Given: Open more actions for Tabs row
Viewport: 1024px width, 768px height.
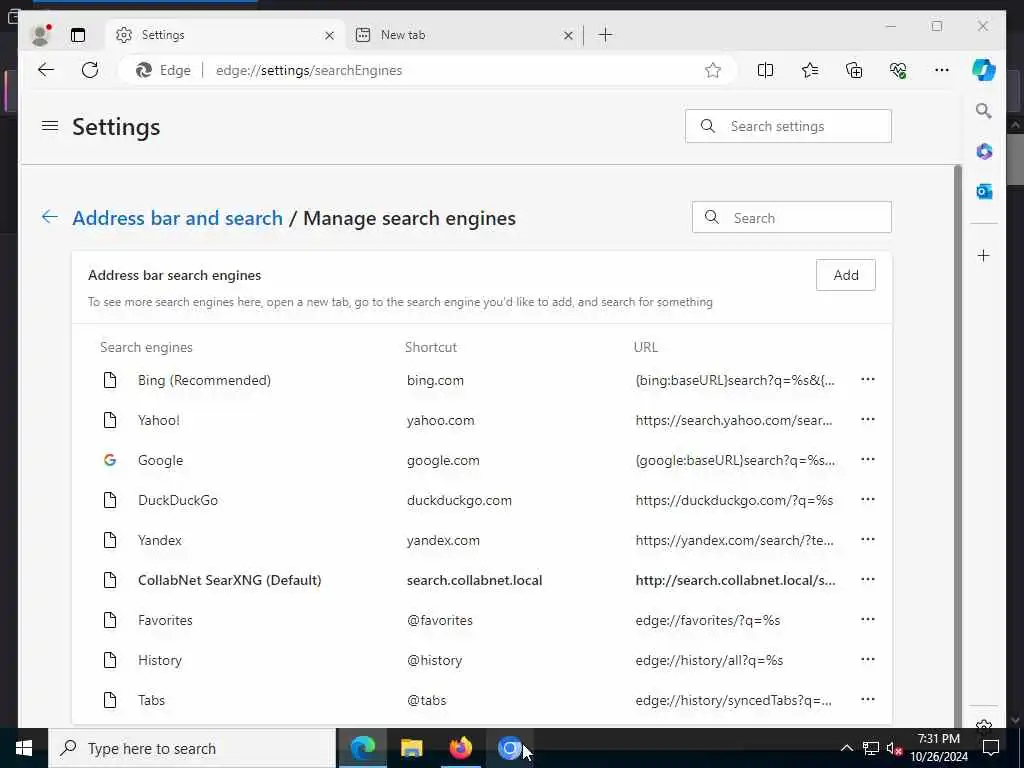Looking at the screenshot, I should click(x=867, y=699).
